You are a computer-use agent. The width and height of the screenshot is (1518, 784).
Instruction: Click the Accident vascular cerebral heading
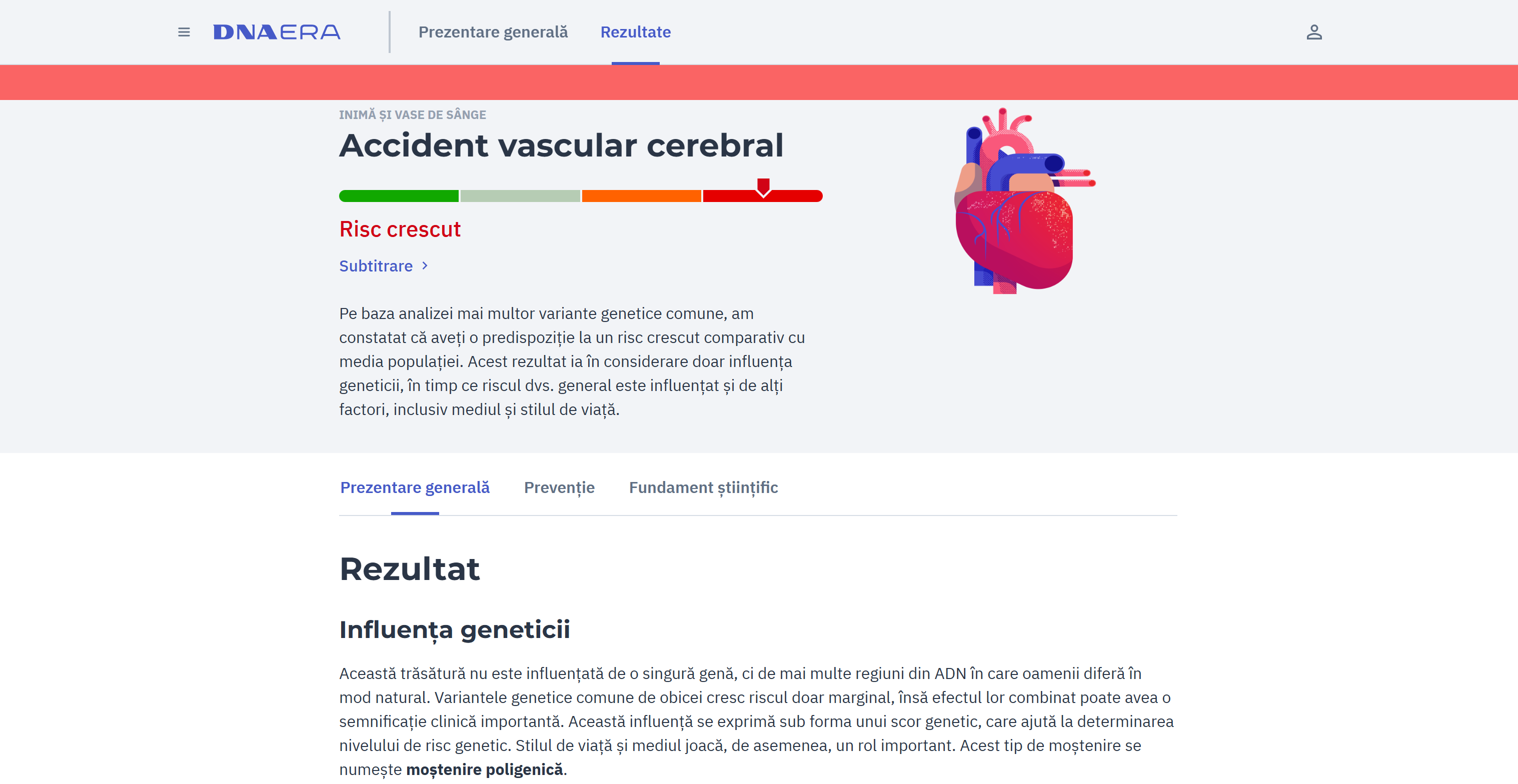tap(560, 145)
